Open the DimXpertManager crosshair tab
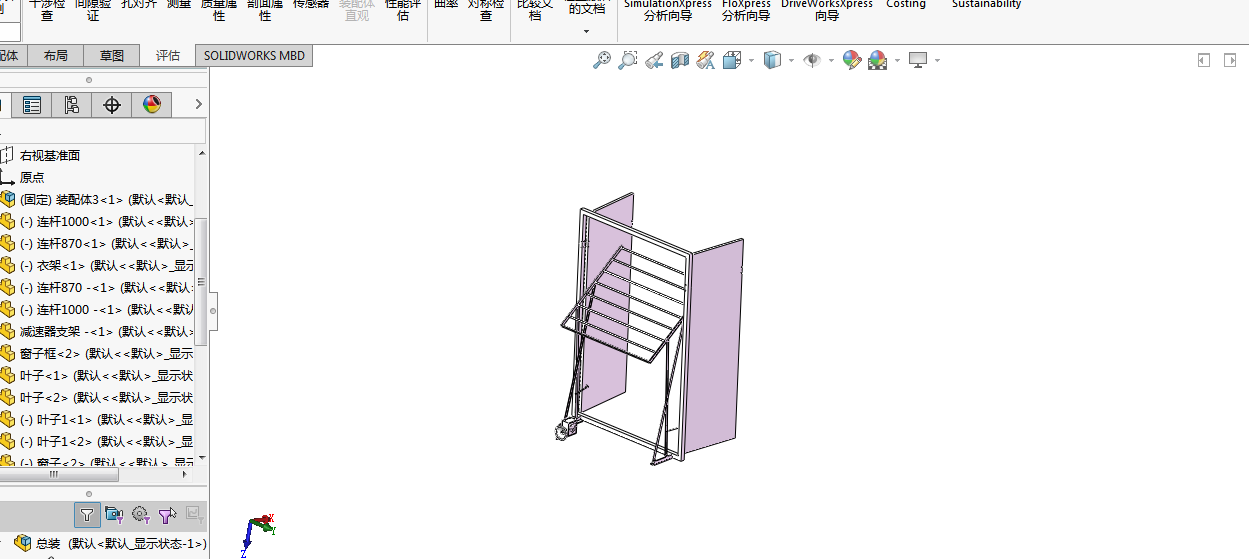Screen dimensions: 1249x559 point(112,105)
